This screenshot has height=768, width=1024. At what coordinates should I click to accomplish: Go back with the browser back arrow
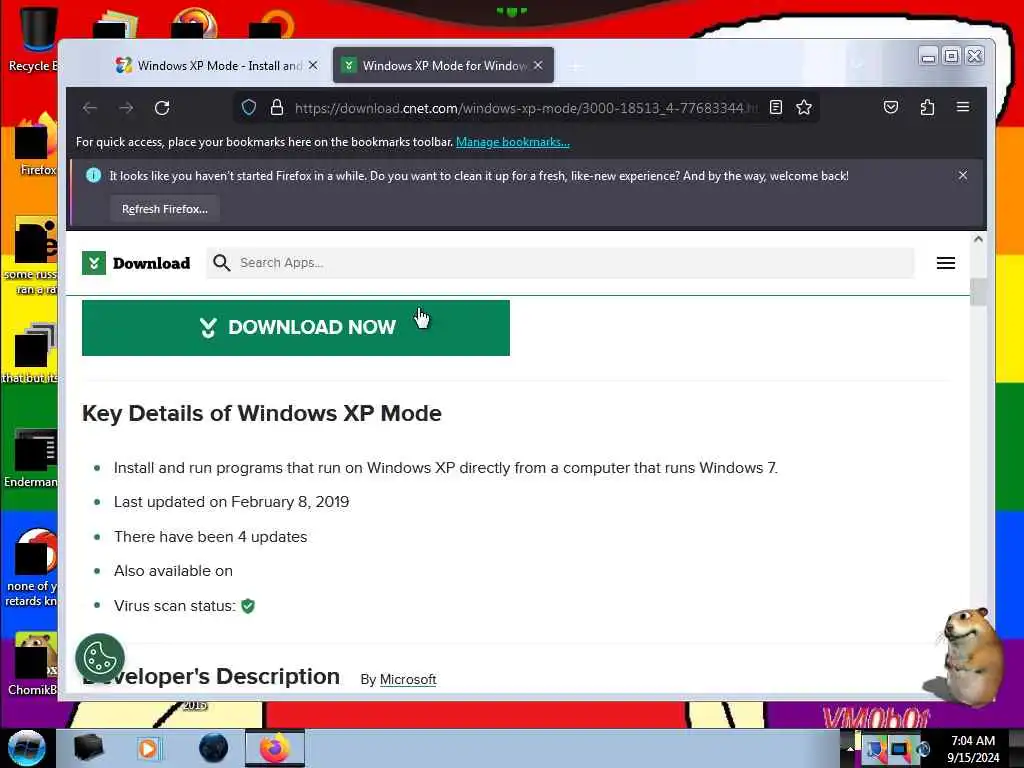pos(90,108)
